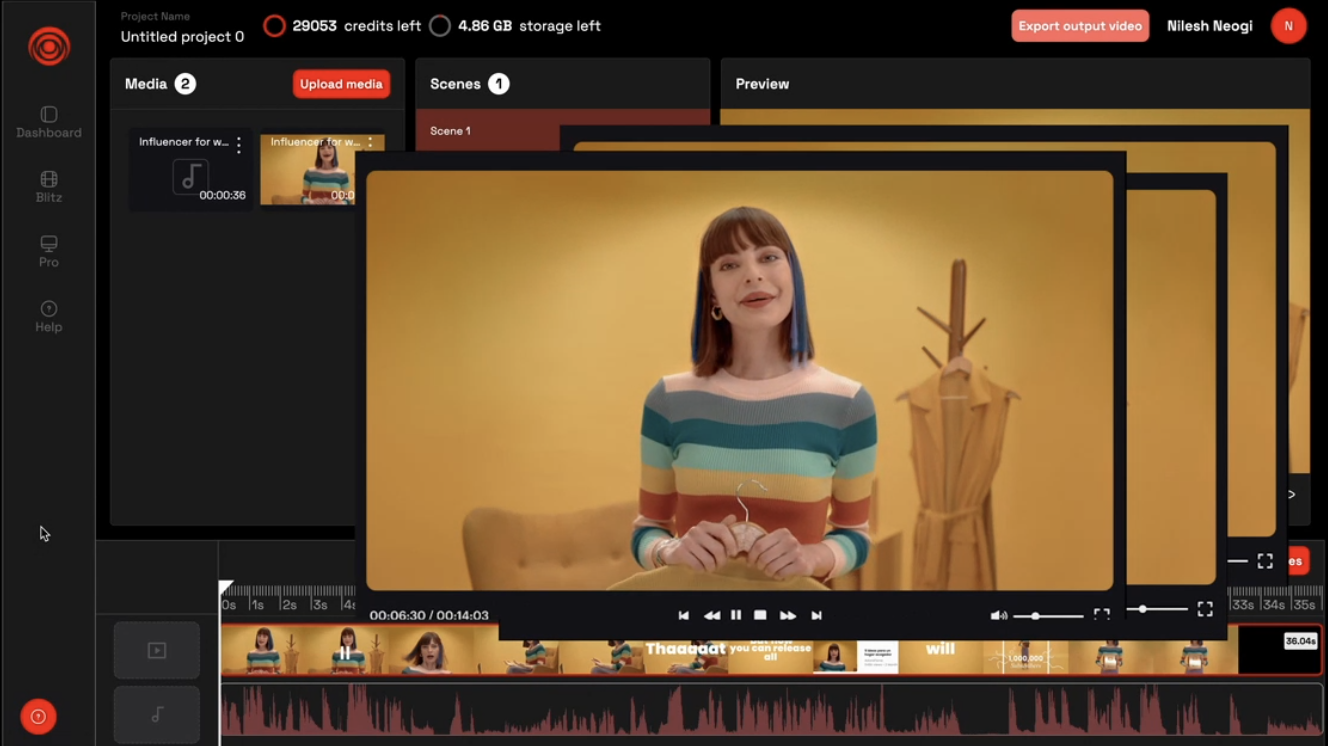
Task: Click the Untitled project 0 name
Action: tap(182, 37)
